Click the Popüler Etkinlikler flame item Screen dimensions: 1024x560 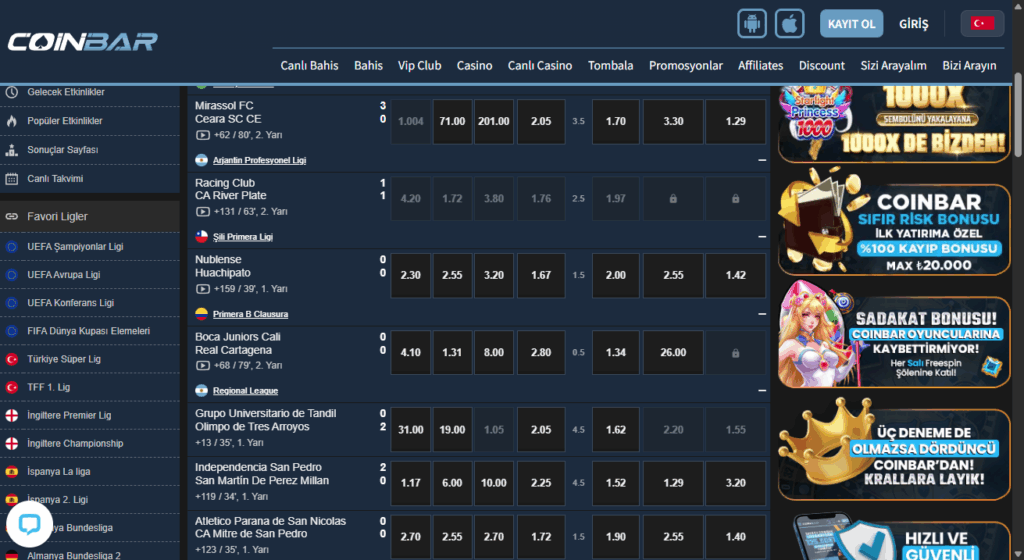coord(64,121)
